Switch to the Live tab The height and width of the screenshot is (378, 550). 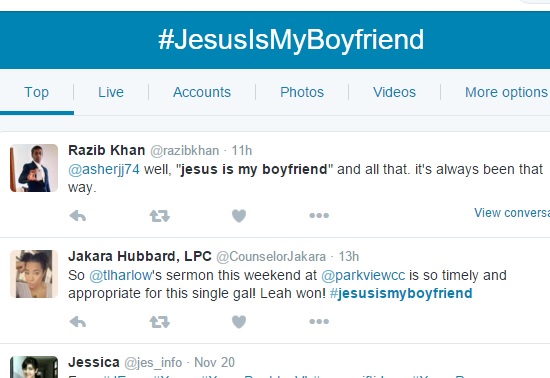point(111,92)
